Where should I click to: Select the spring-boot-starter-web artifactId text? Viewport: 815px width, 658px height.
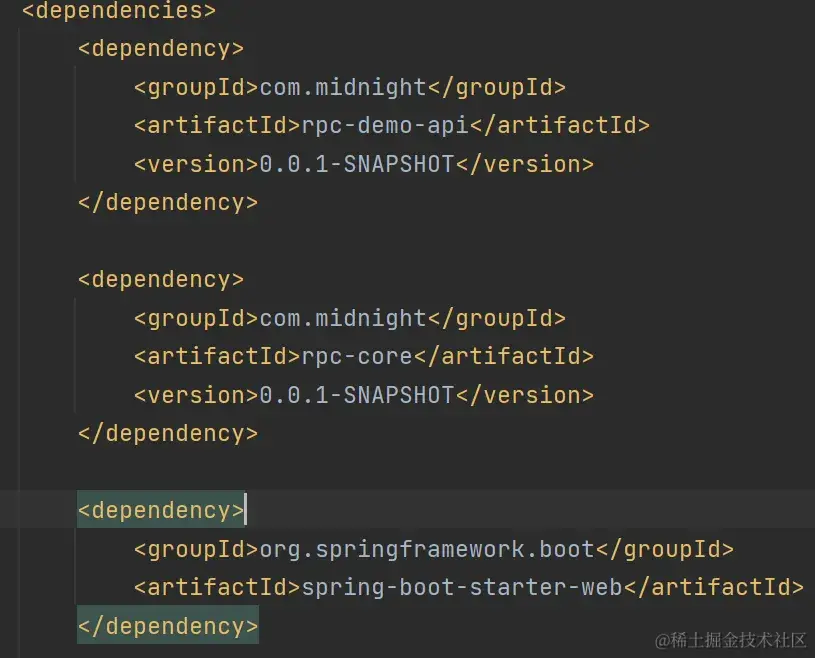pyautogui.click(x=462, y=587)
